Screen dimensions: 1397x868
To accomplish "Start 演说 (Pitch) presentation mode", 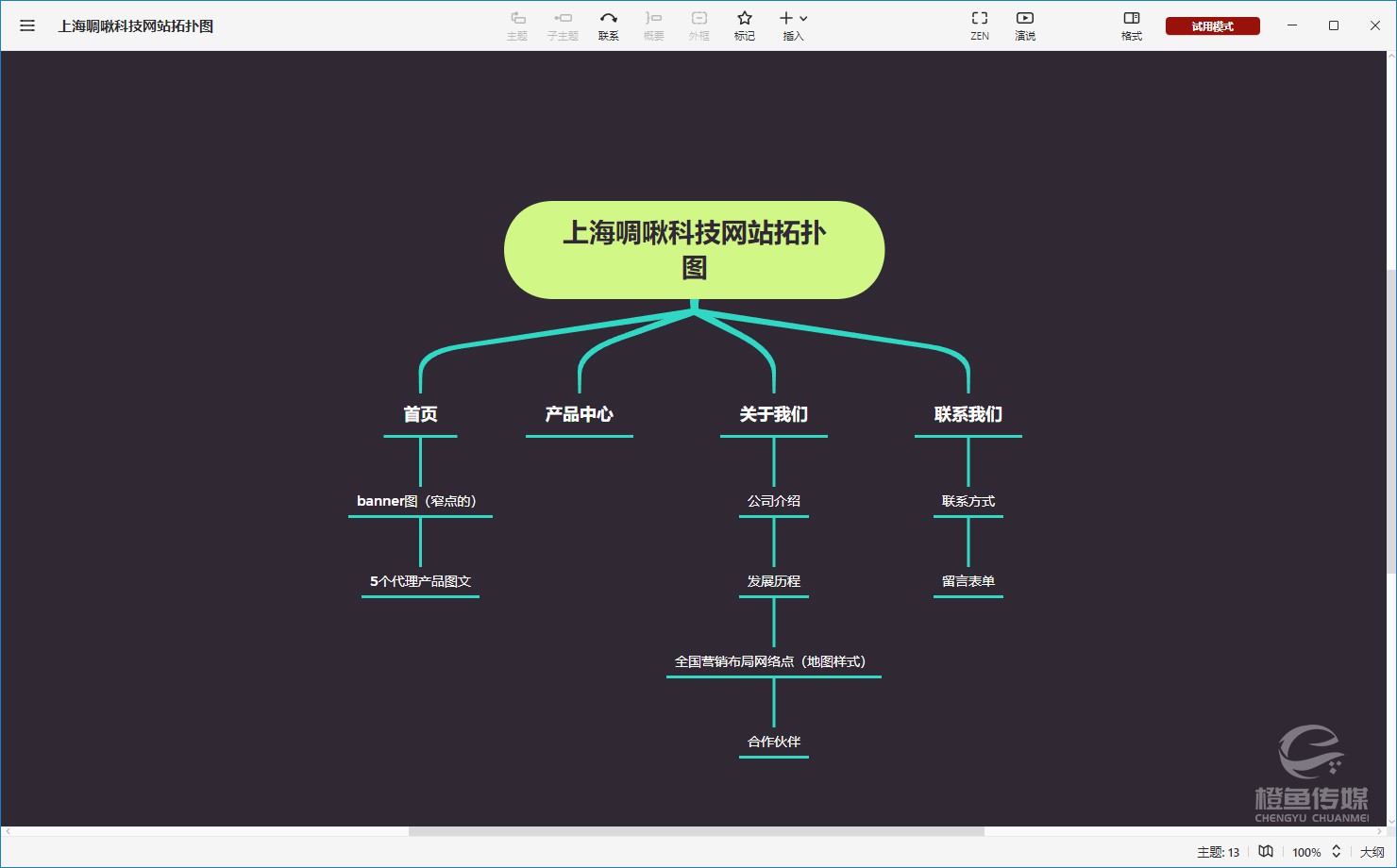I will coord(1025,25).
